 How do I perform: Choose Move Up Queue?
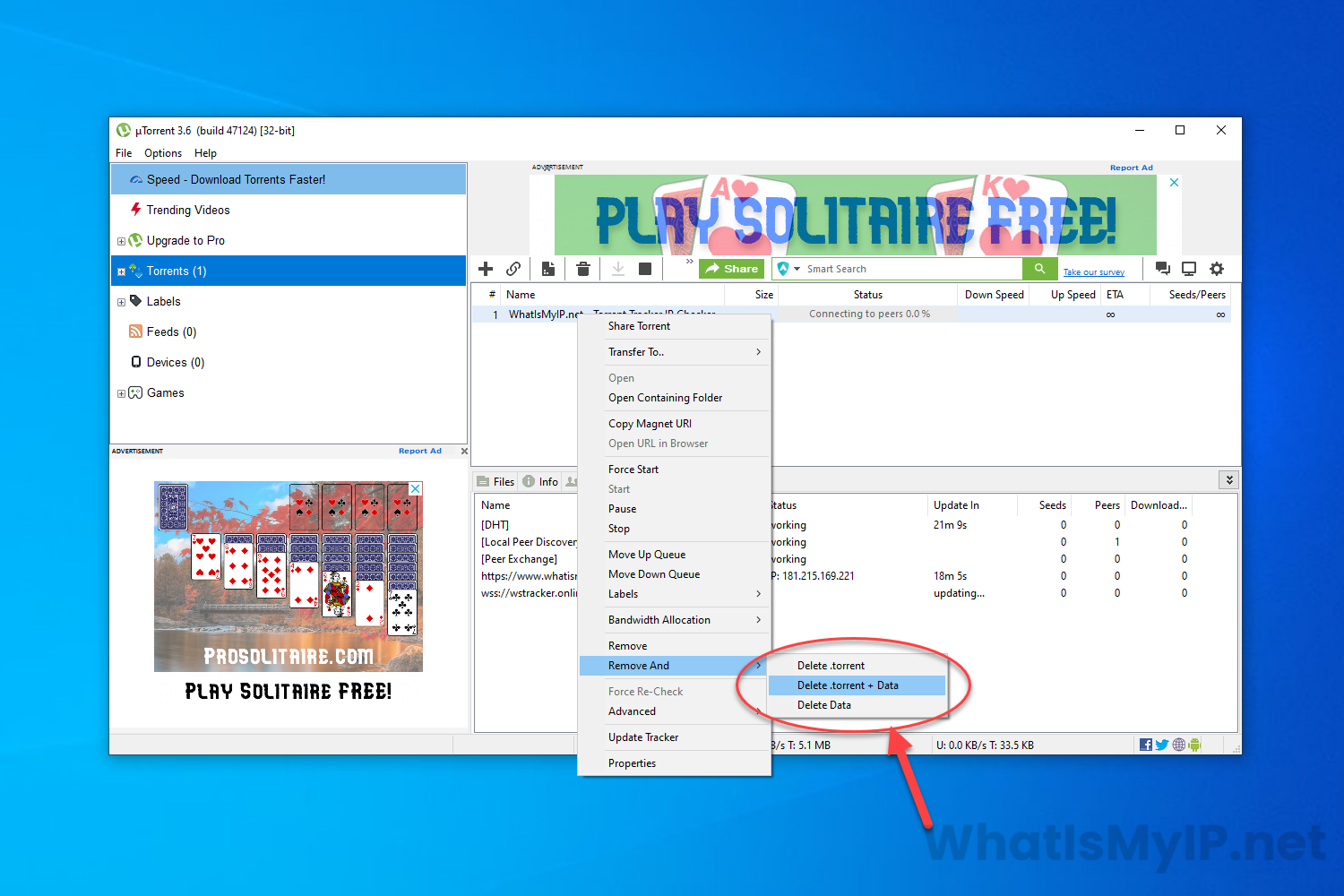(x=675, y=555)
